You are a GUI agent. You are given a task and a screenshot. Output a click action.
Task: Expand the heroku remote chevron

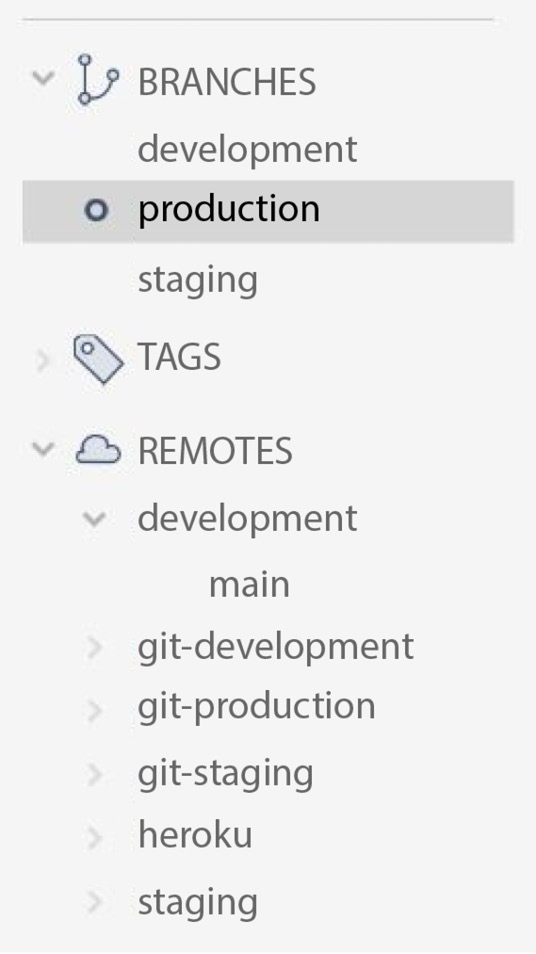tap(94, 838)
